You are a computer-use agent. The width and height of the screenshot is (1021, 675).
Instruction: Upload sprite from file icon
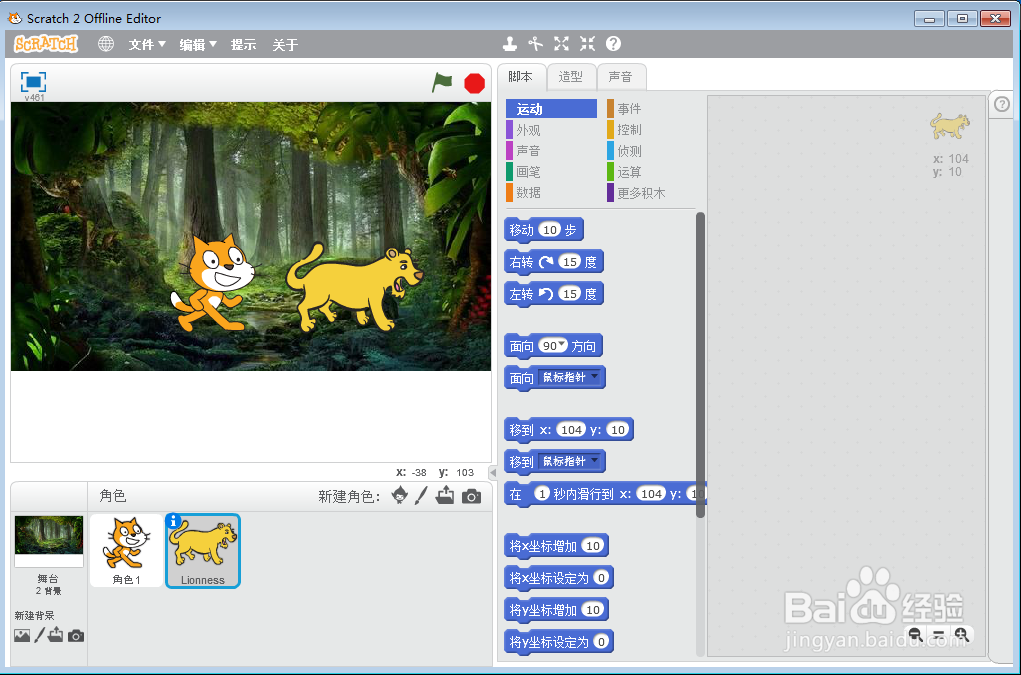pos(445,495)
